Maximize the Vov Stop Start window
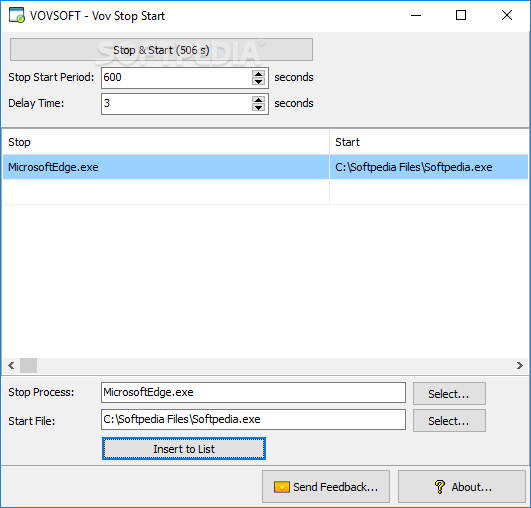Viewport: 531px width, 508px height. click(x=461, y=15)
